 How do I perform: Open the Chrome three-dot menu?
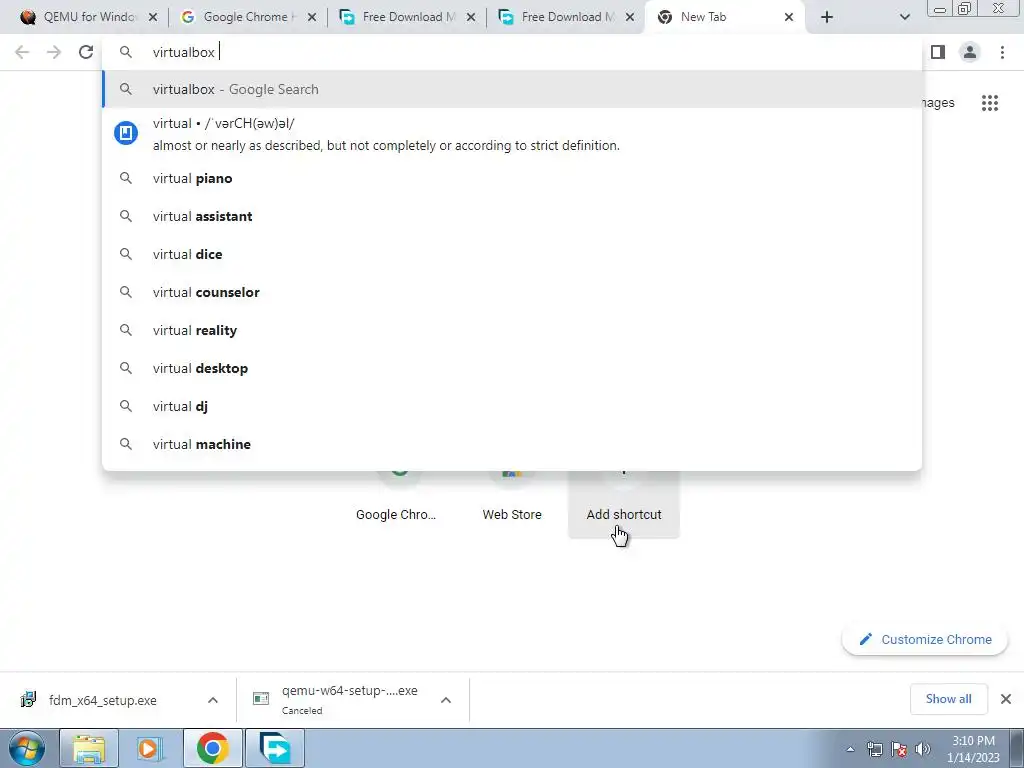point(1002,52)
